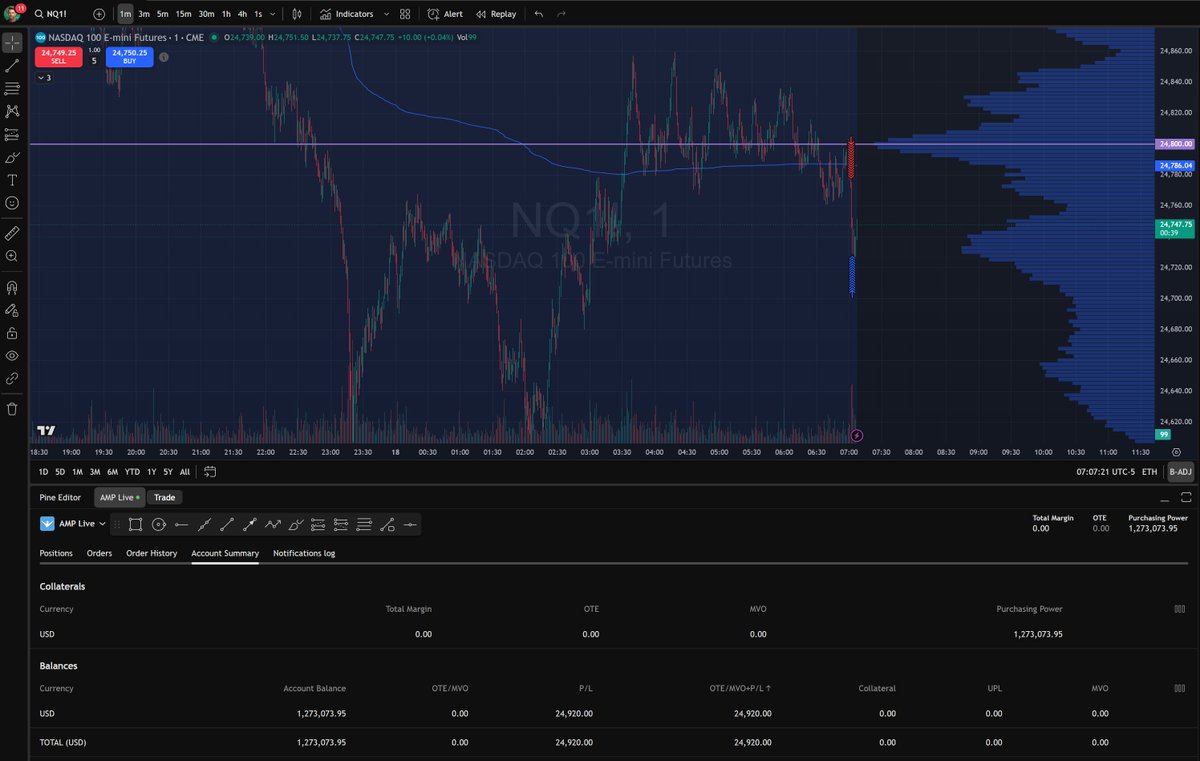Viewport: 1200px width, 761px height.
Task: Select the Account Summary tab
Action: pos(225,553)
